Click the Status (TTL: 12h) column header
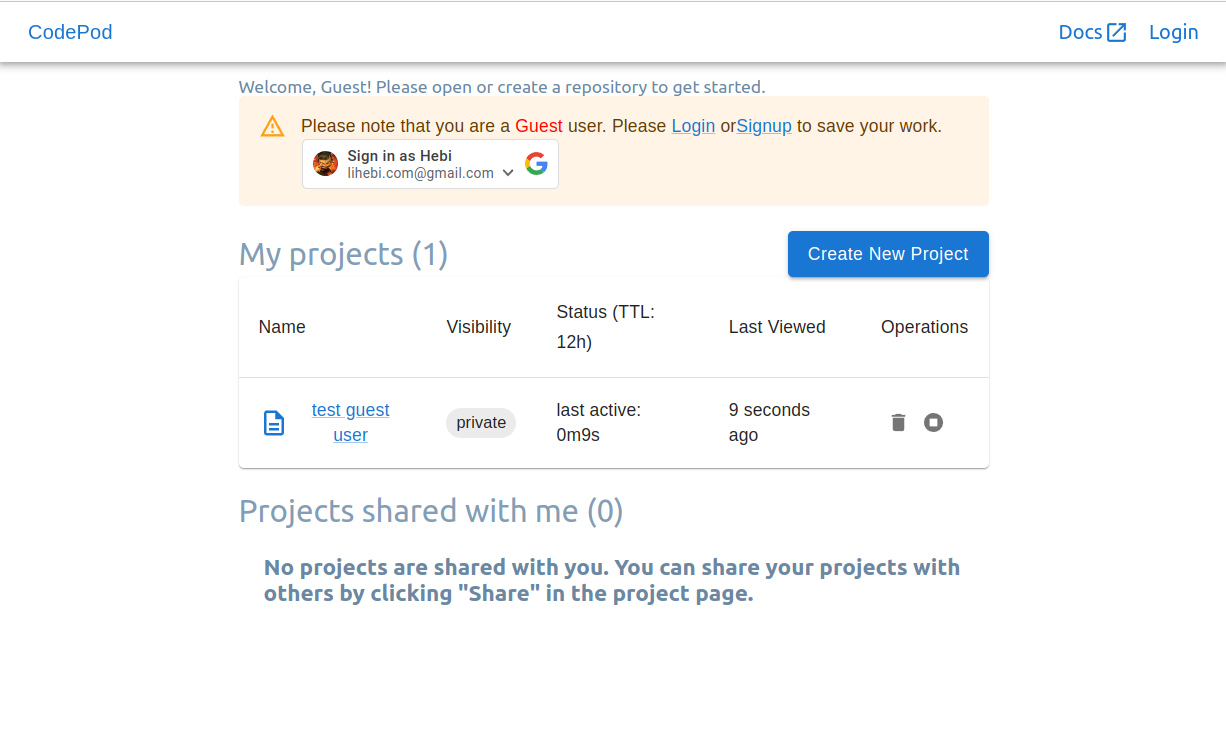Viewport: 1226px width, 737px height. click(x=606, y=327)
